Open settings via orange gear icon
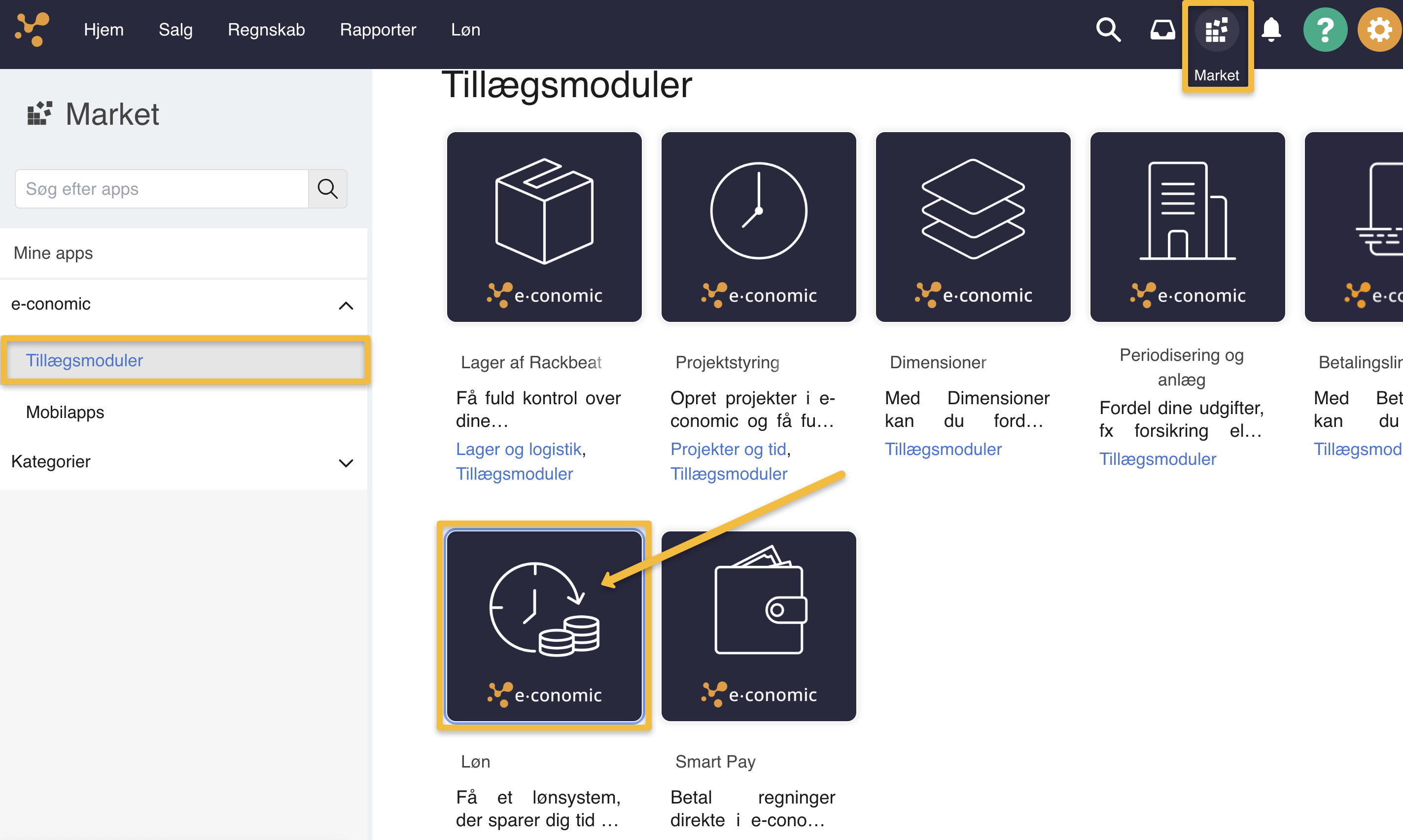The width and height of the screenshot is (1403, 840). click(x=1379, y=30)
